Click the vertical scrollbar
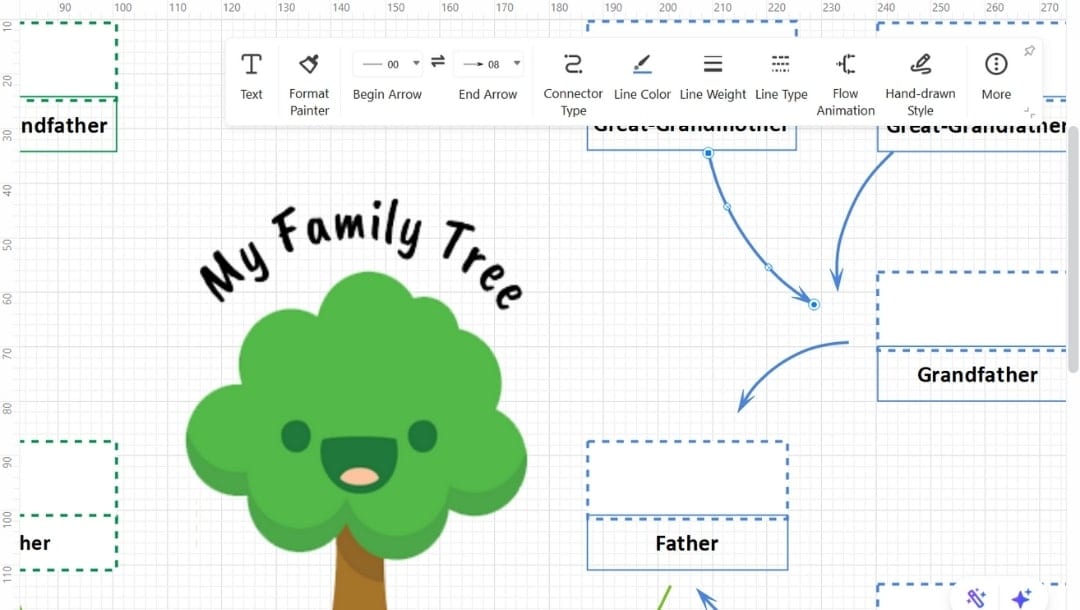The width and height of the screenshot is (1080, 610). [x=1073, y=249]
